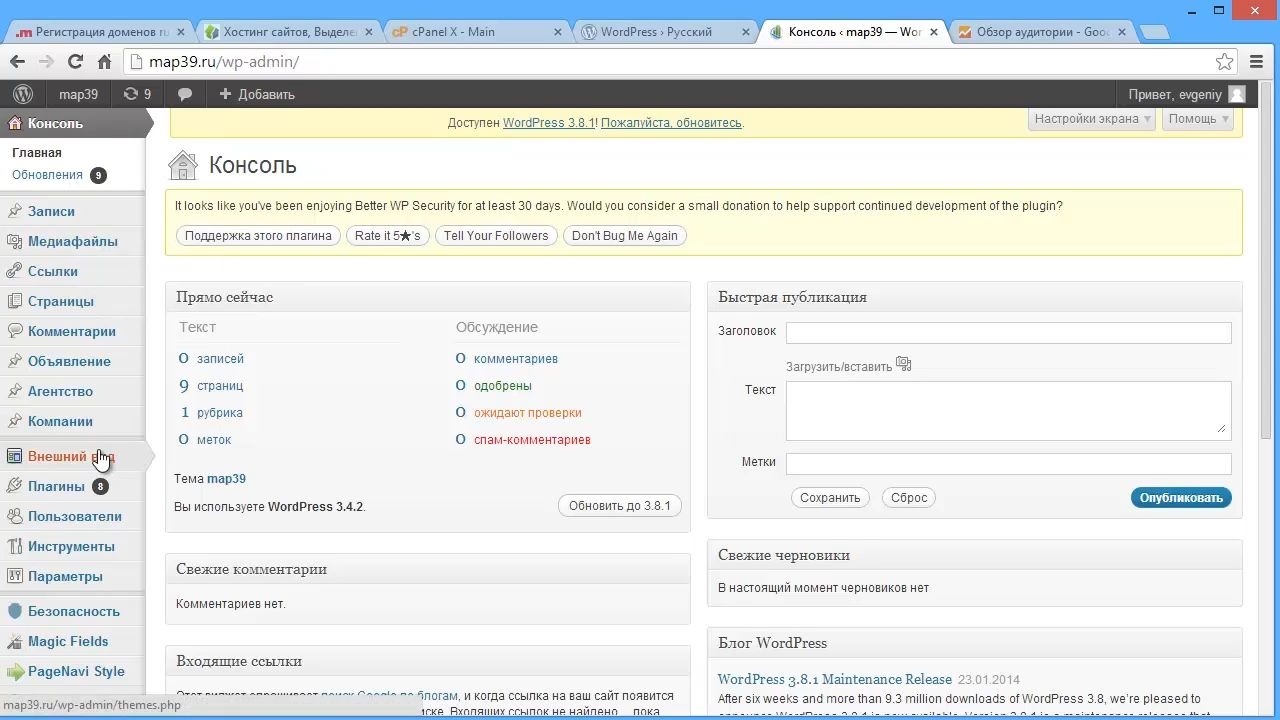Open the Привет, evgeniy account menu
The image size is (1280, 720).
(x=1186, y=94)
